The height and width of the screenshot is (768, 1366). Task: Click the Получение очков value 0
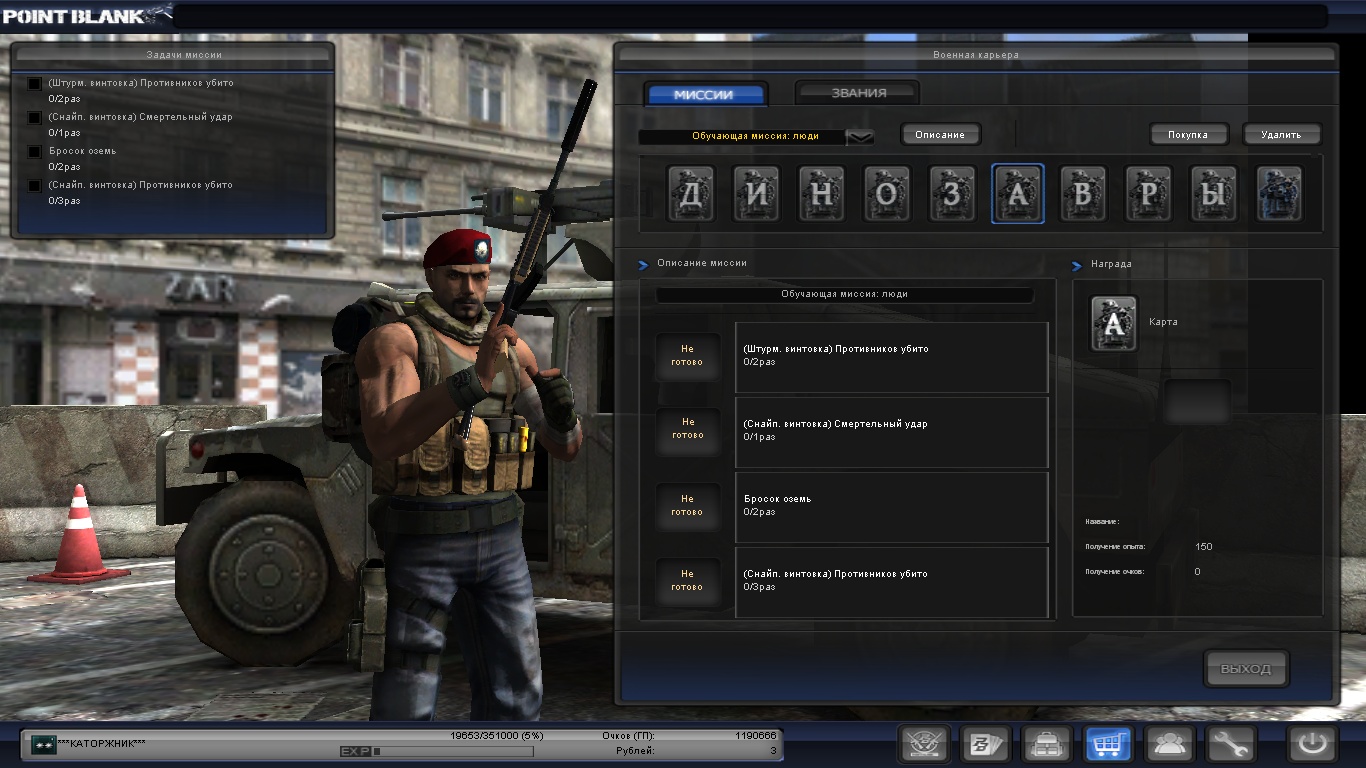(x=1198, y=572)
